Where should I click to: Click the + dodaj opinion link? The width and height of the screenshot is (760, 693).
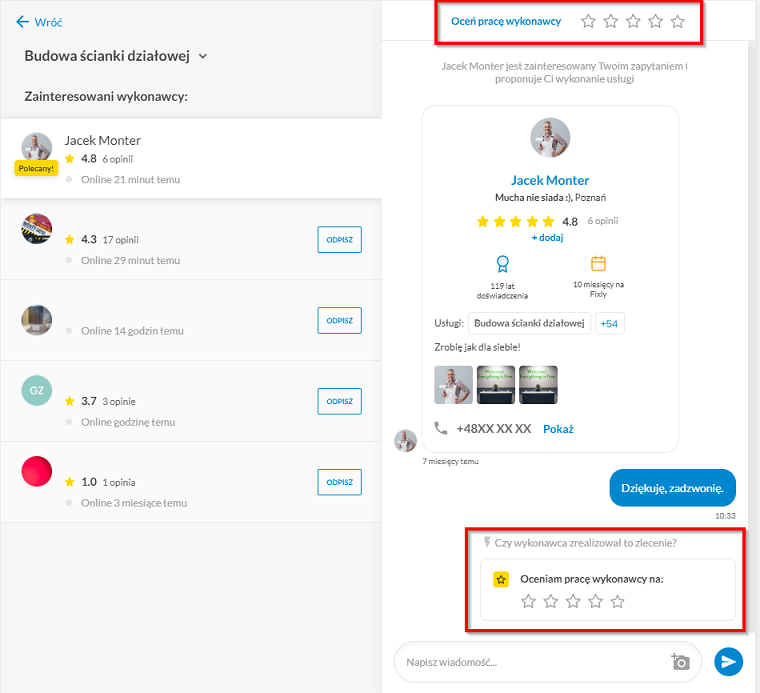coord(547,237)
